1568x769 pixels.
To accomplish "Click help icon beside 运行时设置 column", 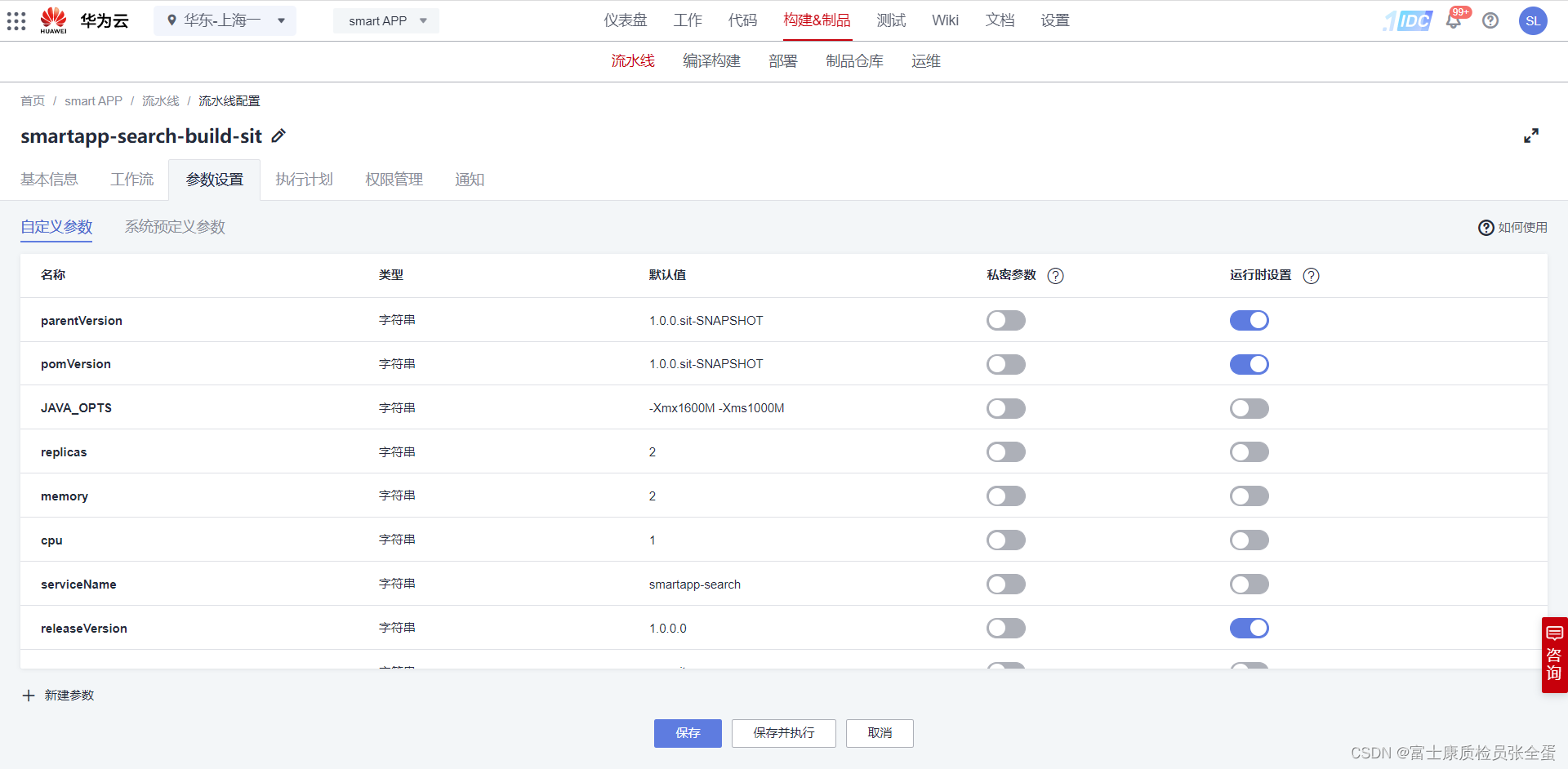I will point(1311,276).
